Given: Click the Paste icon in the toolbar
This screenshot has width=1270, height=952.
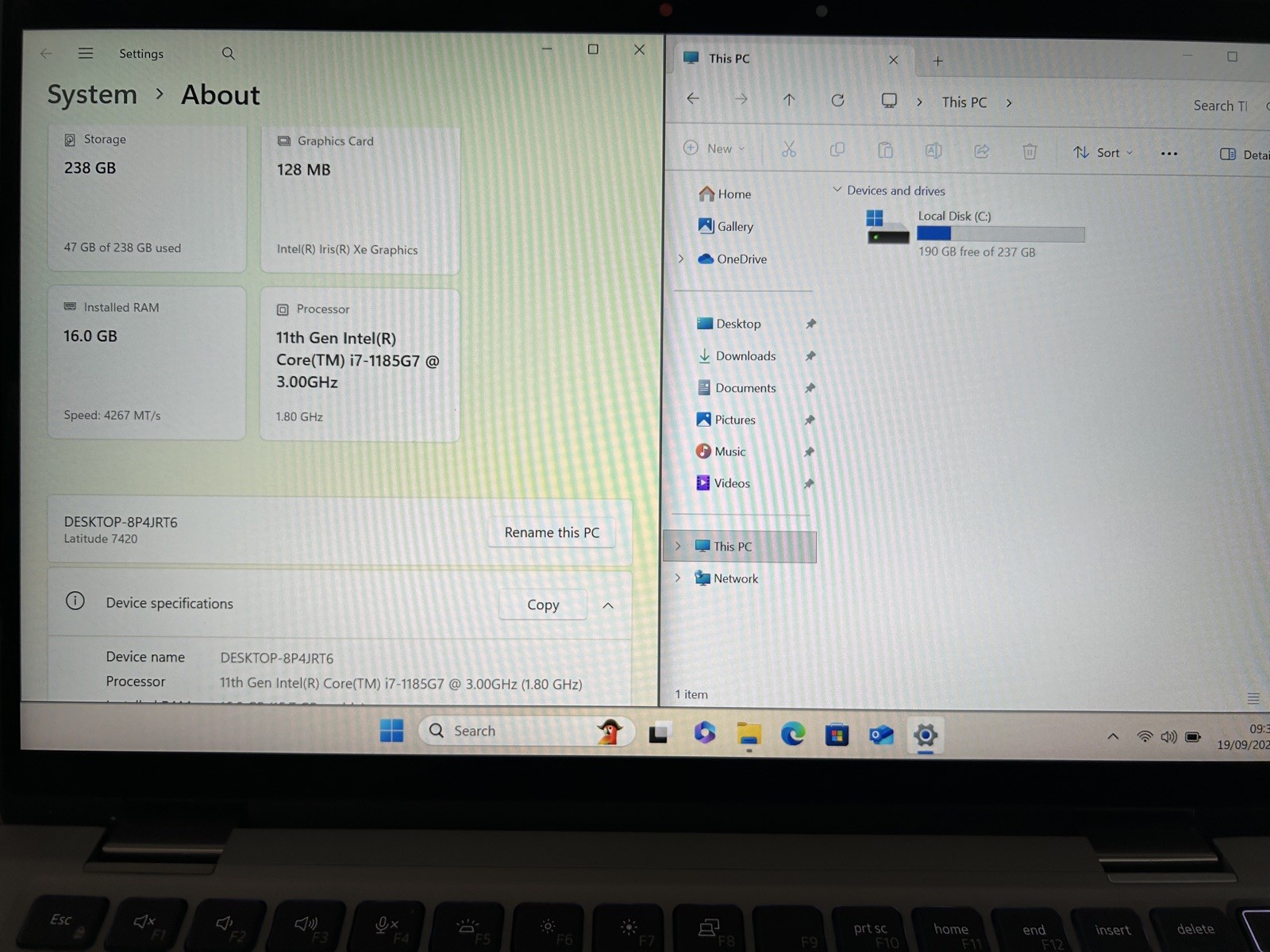Looking at the screenshot, I should (885, 150).
